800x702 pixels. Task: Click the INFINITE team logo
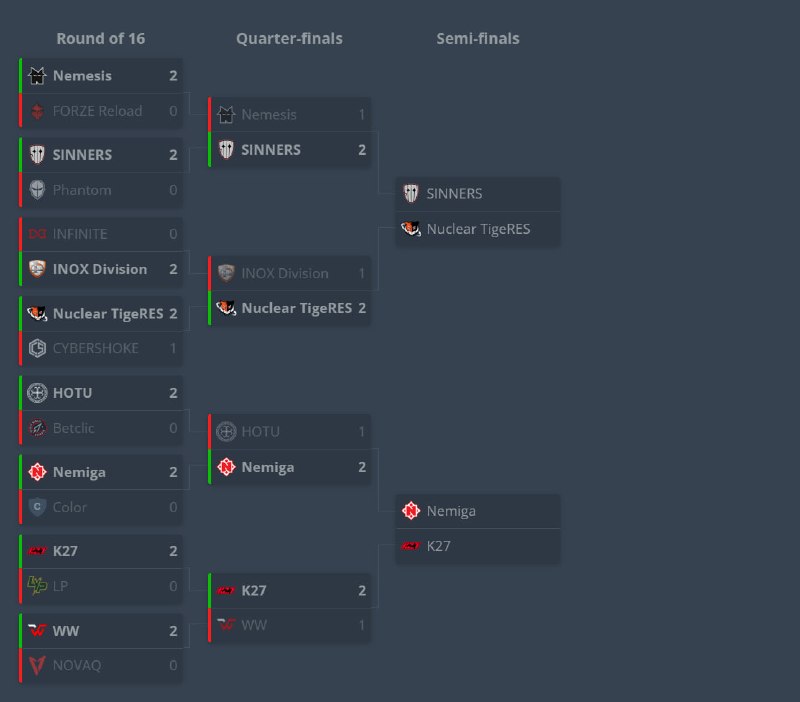(37, 234)
